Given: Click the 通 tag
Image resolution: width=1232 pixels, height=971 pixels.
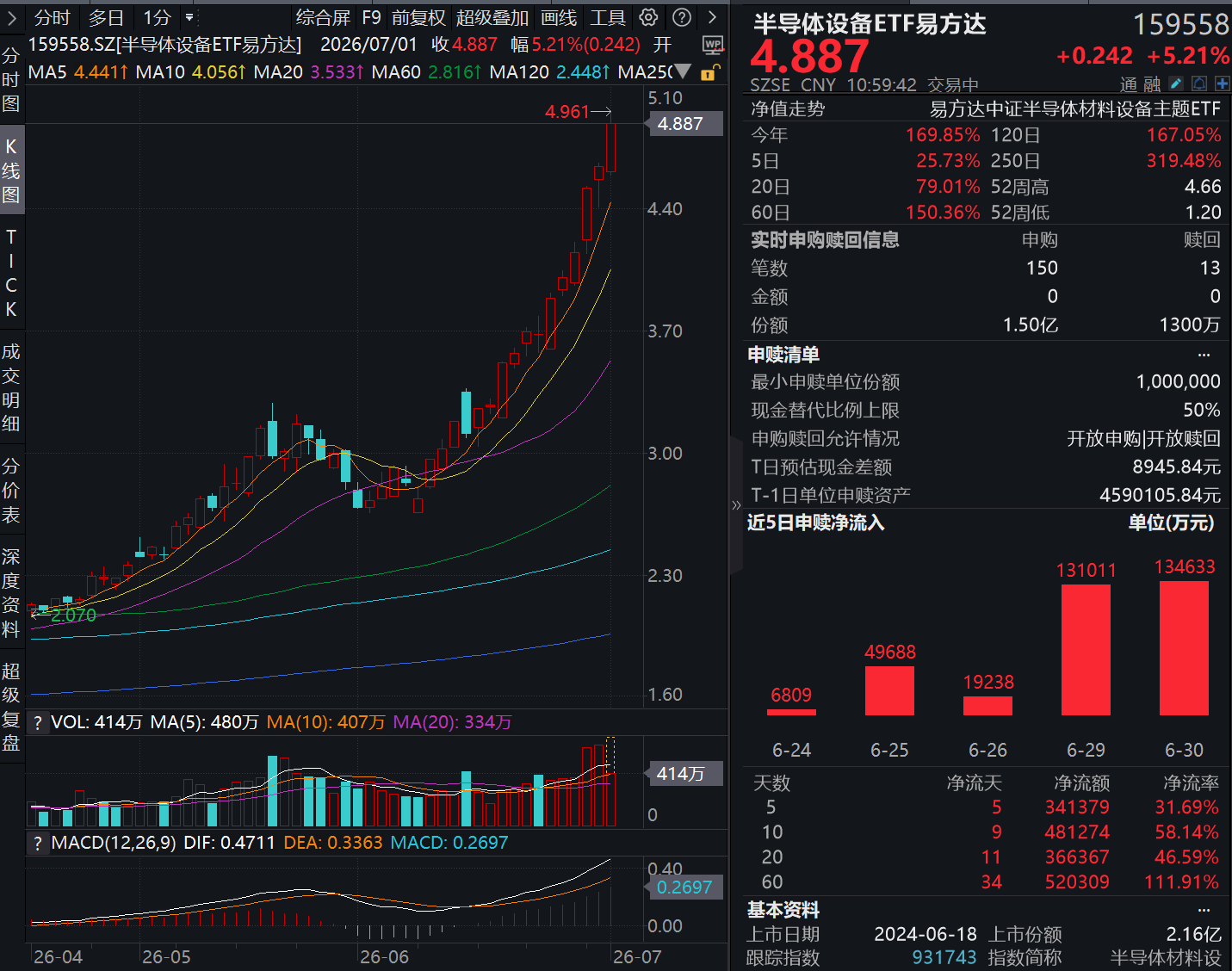Looking at the screenshot, I should (x=1129, y=84).
